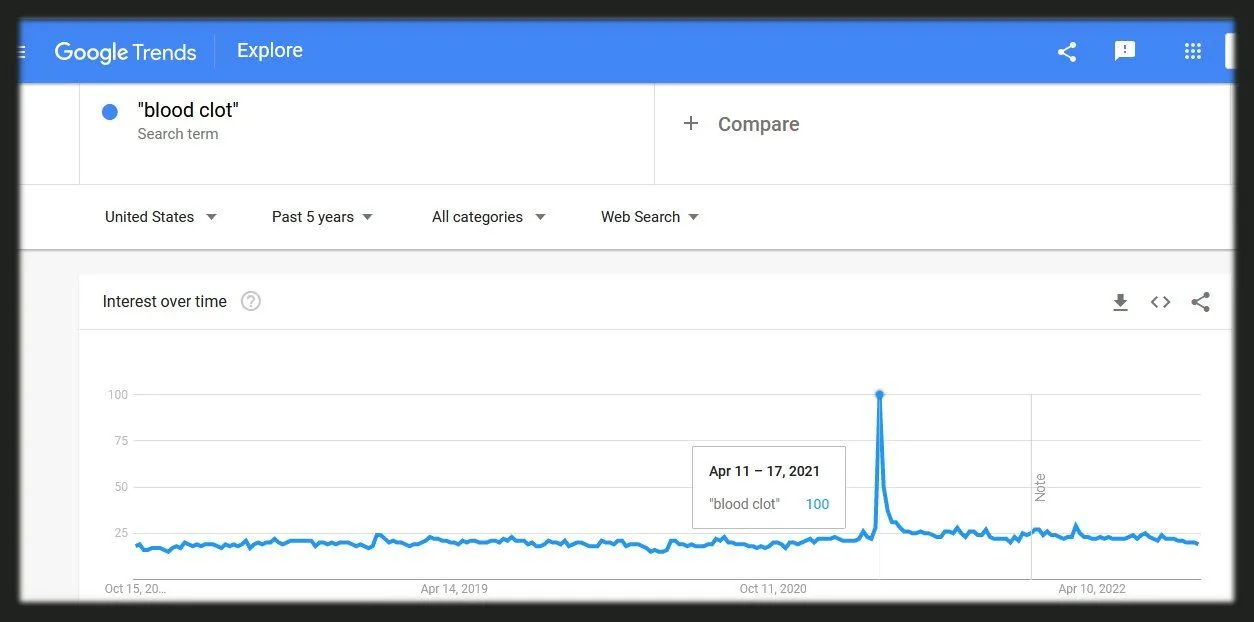Change the Web Search type dropdown

click(649, 217)
